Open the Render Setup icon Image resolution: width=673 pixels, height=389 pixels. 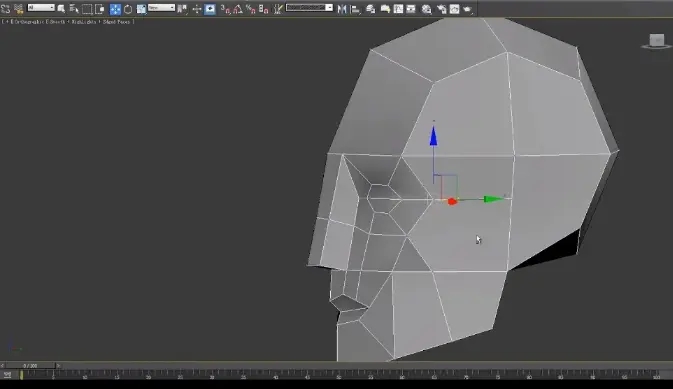click(x=442, y=9)
